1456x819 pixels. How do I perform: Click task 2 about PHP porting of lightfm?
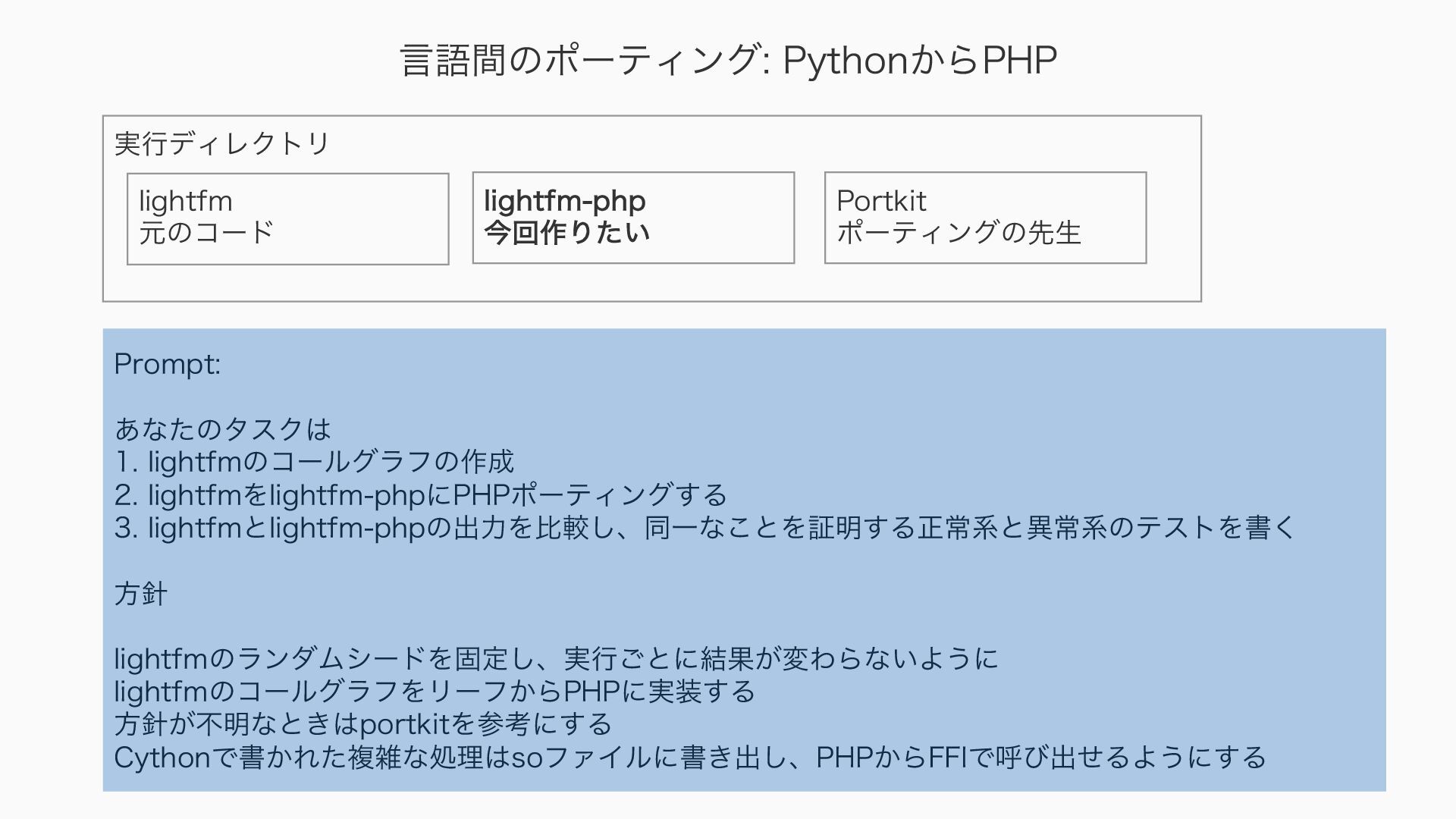(x=421, y=495)
